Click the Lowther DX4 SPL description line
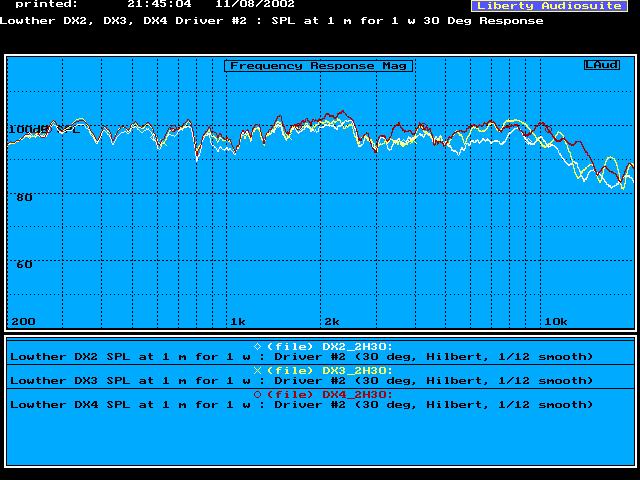 301,405
